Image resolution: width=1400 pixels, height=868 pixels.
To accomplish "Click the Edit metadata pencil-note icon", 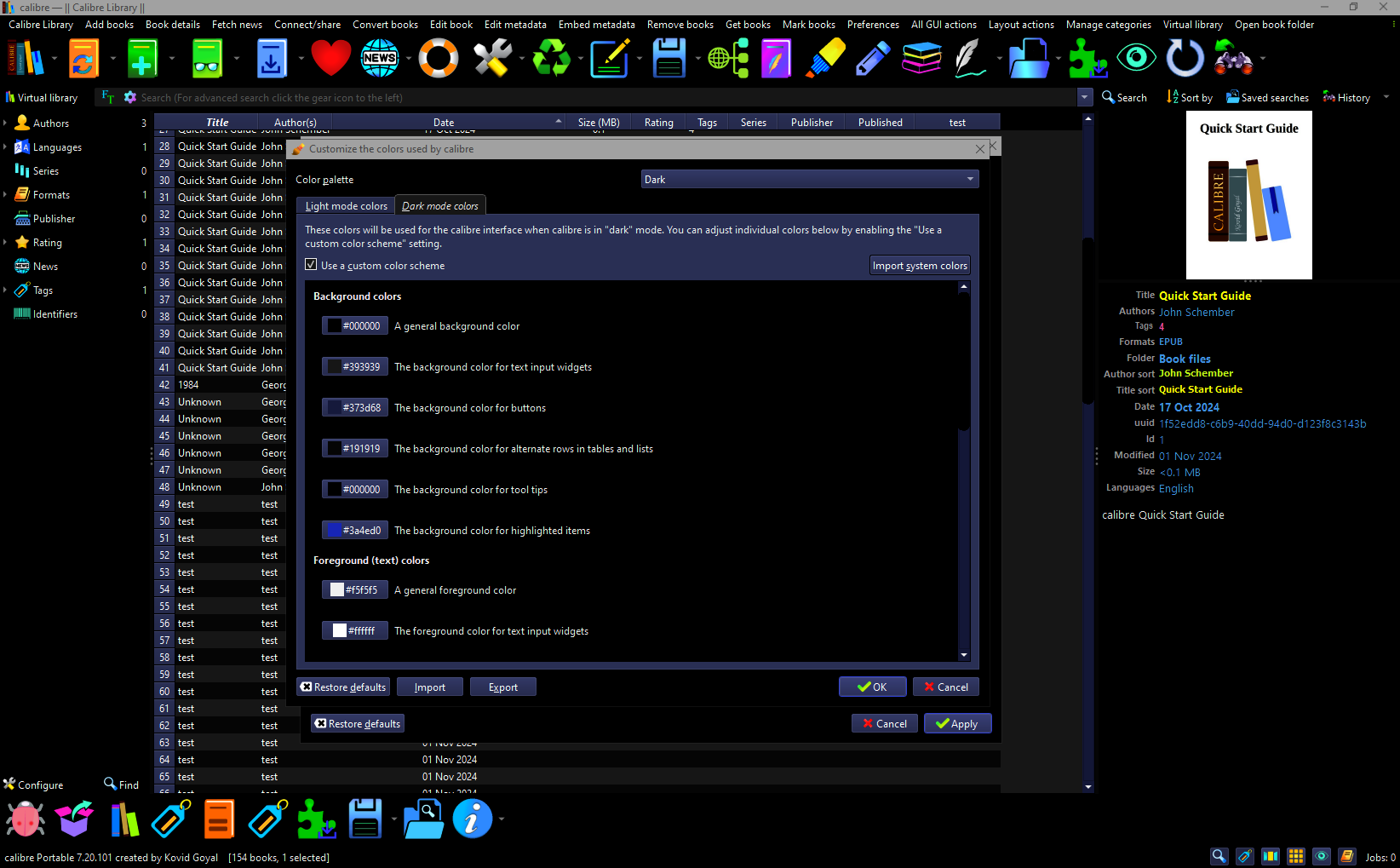I will (610, 59).
